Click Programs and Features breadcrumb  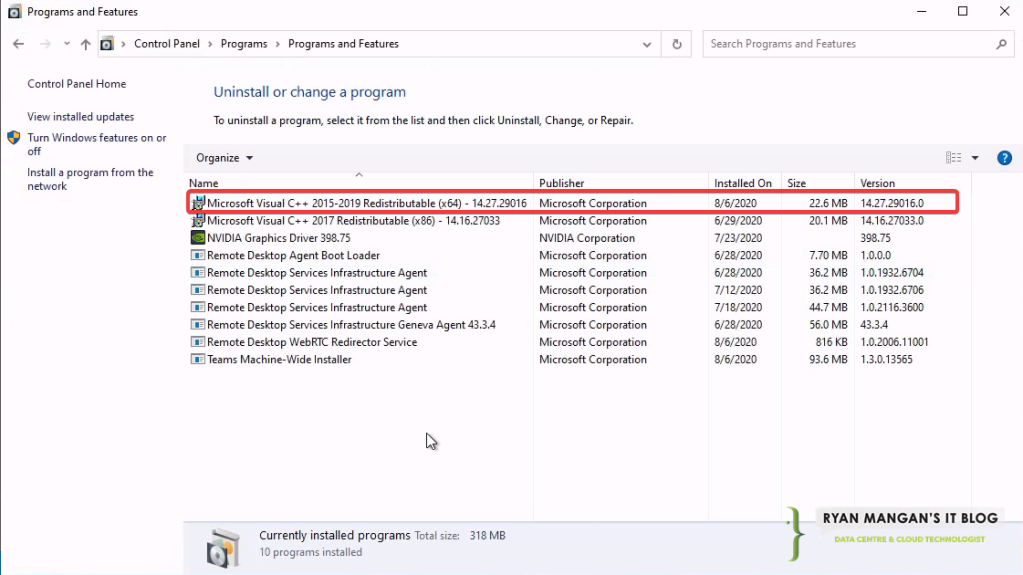point(343,44)
